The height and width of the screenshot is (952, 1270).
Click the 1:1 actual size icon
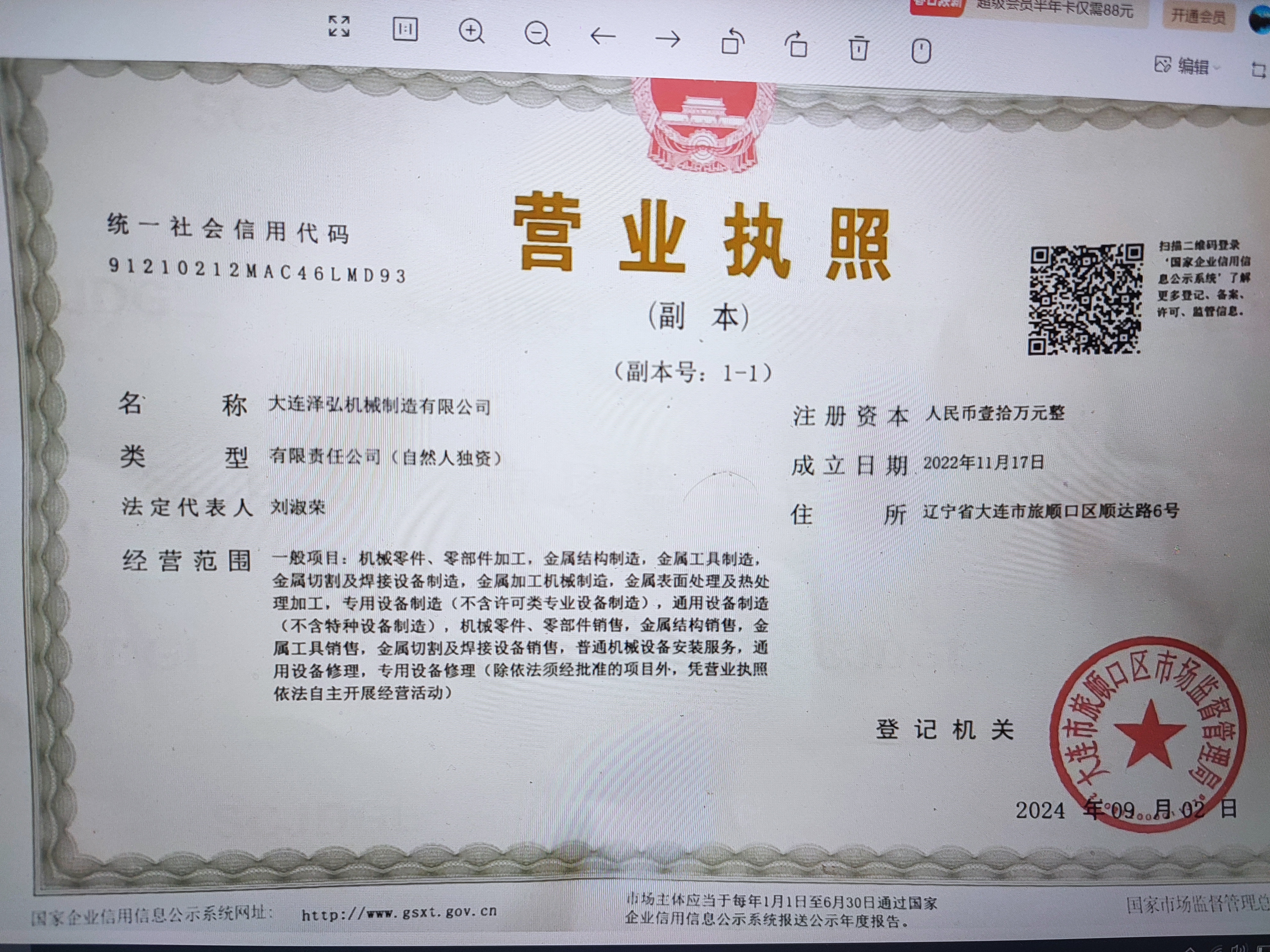click(x=405, y=29)
